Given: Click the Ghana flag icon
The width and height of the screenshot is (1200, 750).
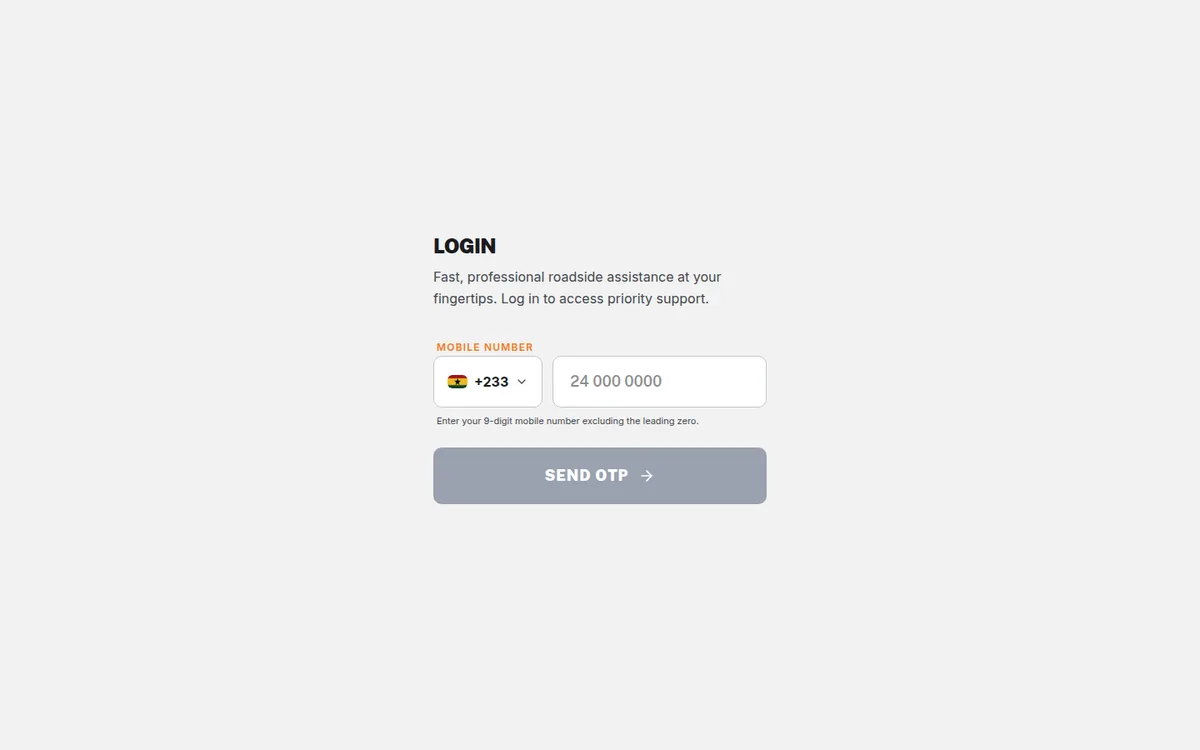Looking at the screenshot, I should 457,382.
